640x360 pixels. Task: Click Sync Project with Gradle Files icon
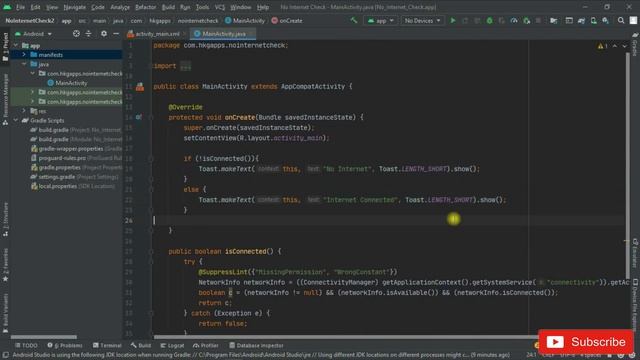click(581, 20)
